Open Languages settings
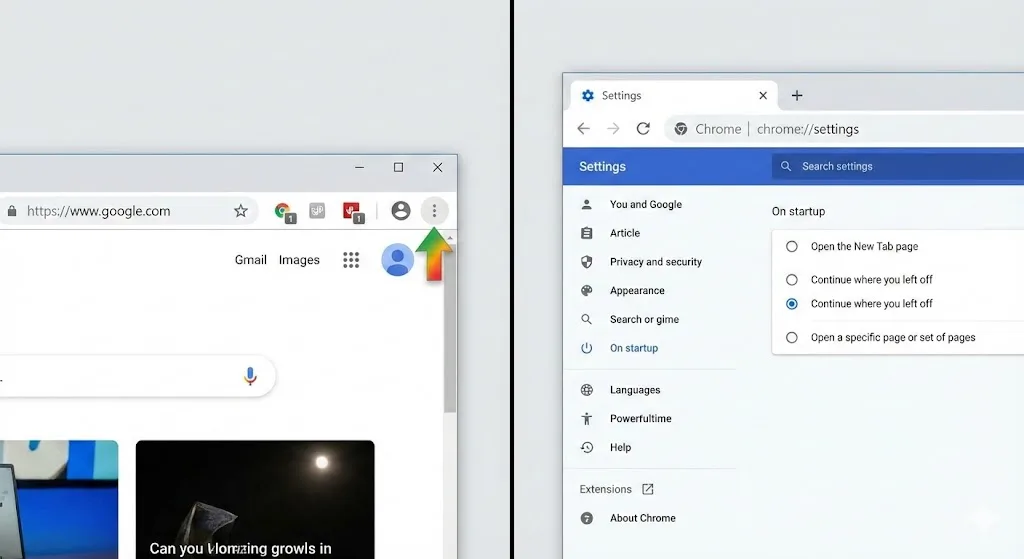This screenshot has height=559, width=1024. click(635, 390)
